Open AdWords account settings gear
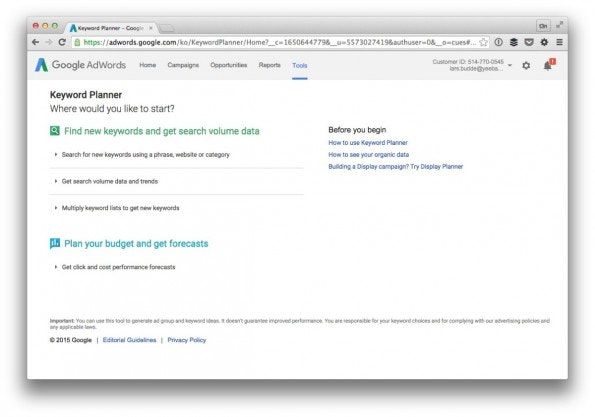Image resolution: width=595 pixels, height=417 pixels. 526,65
